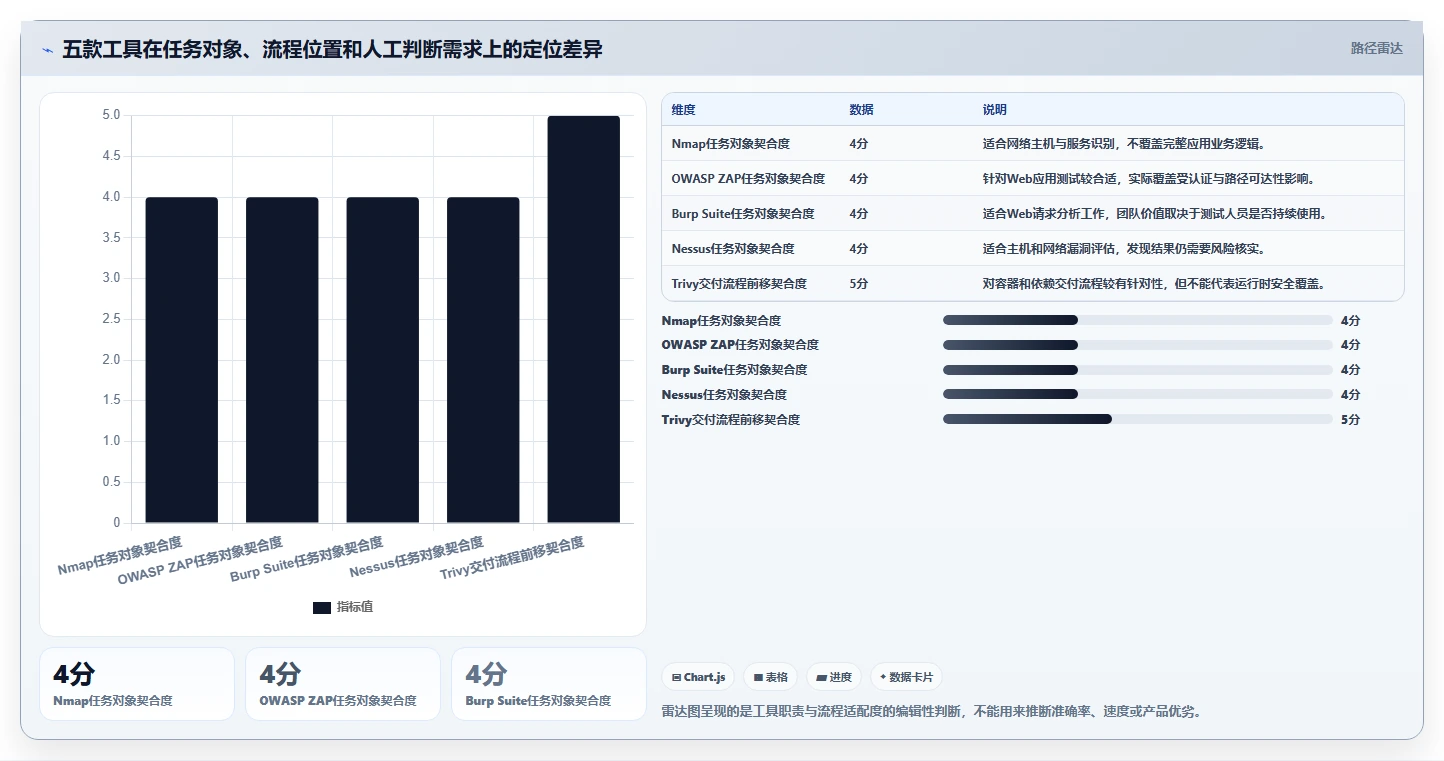Click the Chart.js chip

698,677
